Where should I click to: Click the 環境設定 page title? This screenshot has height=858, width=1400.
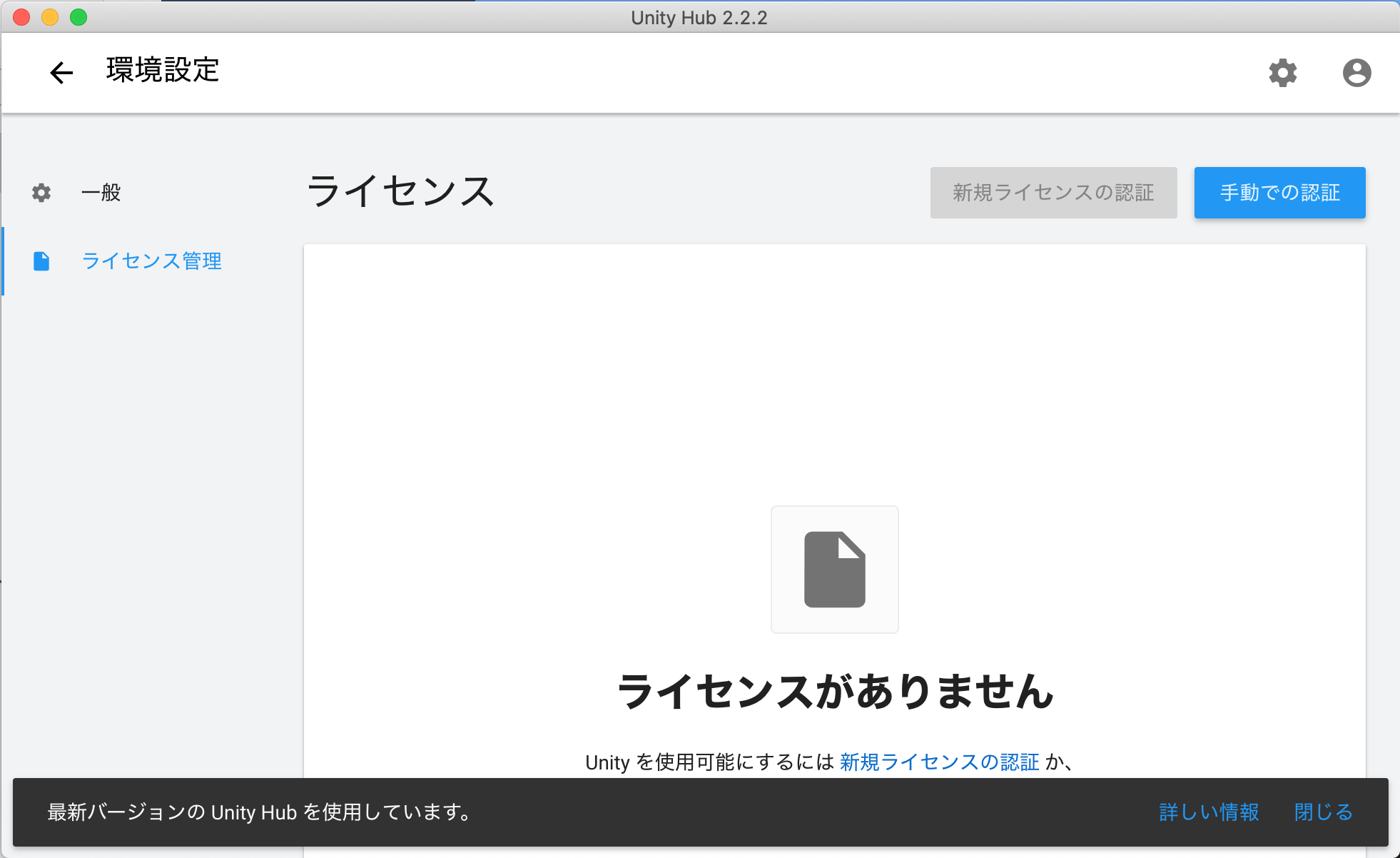point(163,71)
